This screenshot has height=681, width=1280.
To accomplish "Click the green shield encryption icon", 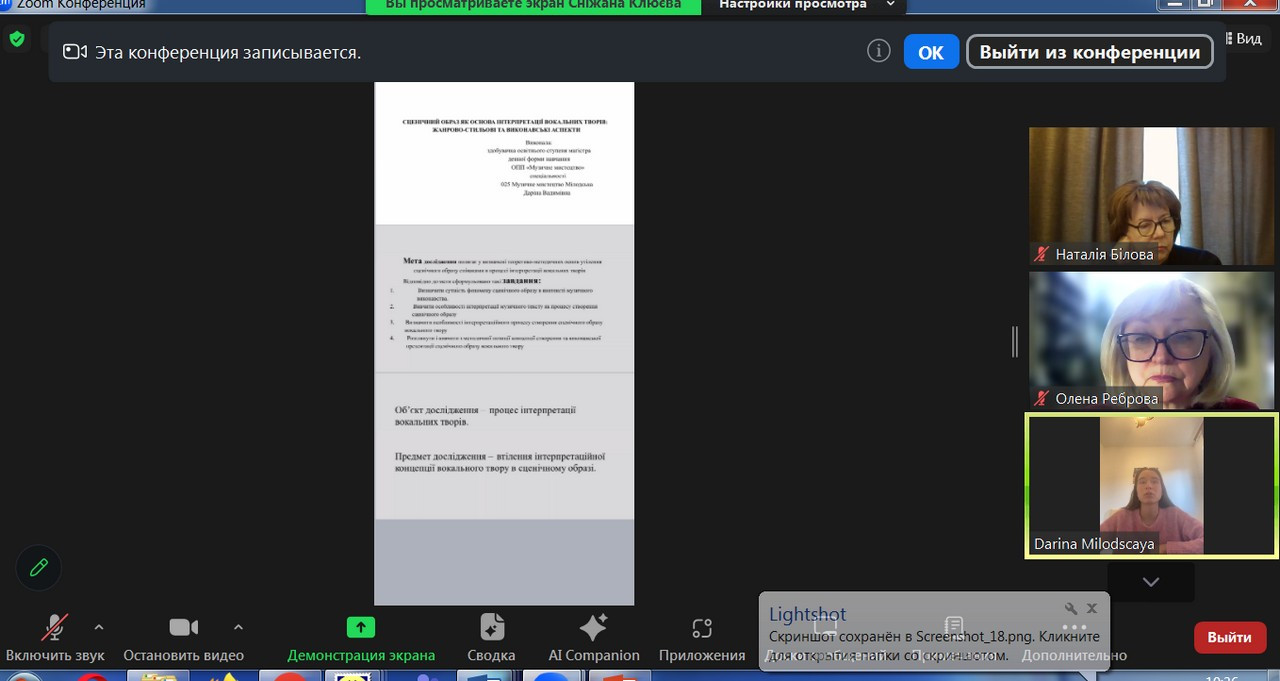I will [17, 39].
